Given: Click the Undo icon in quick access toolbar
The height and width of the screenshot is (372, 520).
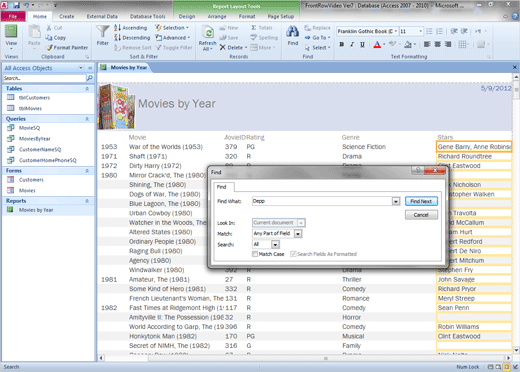Looking at the screenshot, I should pyautogui.click(x=26, y=5).
